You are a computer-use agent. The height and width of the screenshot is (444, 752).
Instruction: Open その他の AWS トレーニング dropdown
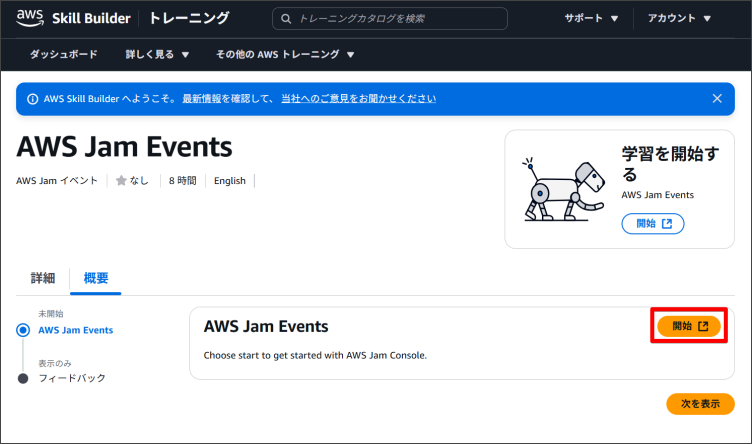click(285, 54)
